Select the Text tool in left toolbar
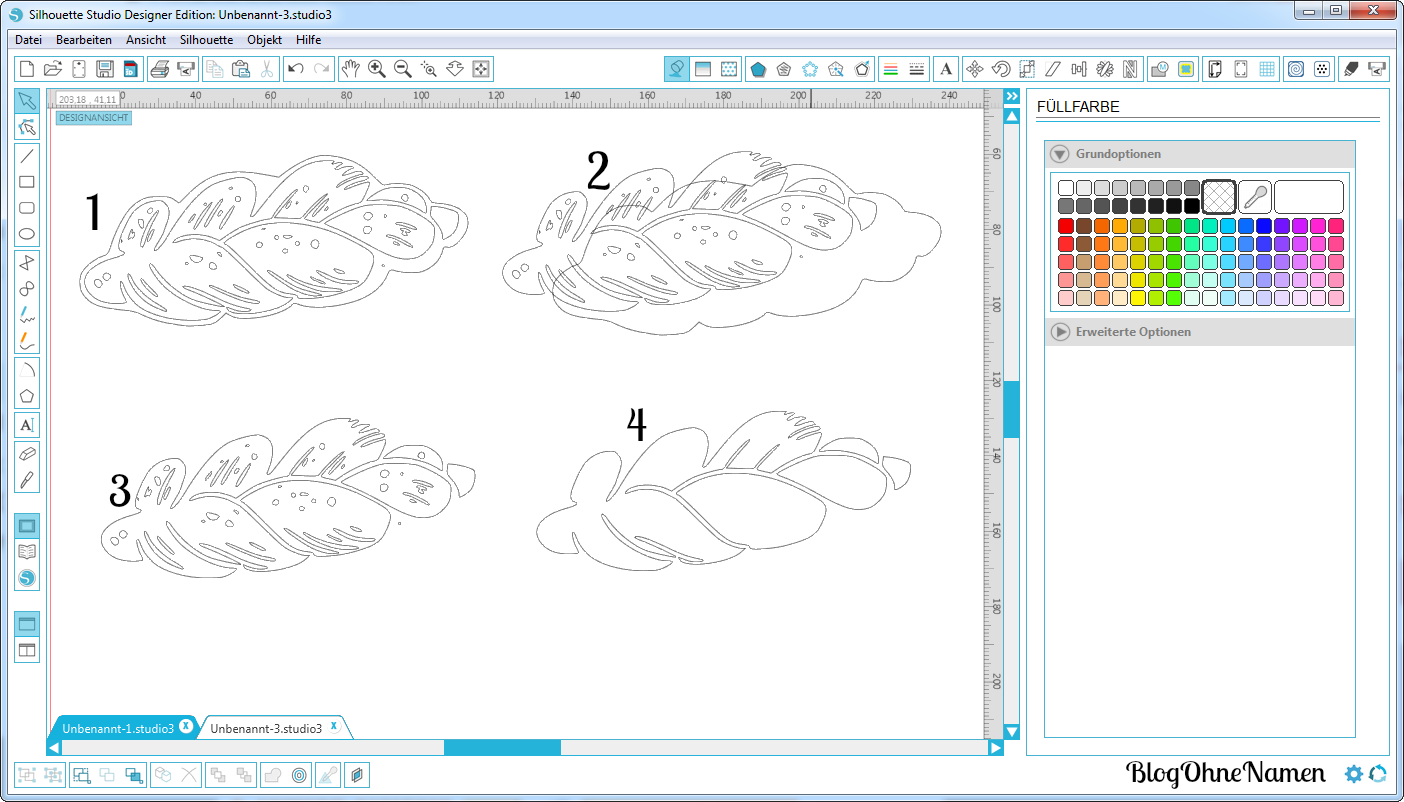 point(27,425)
